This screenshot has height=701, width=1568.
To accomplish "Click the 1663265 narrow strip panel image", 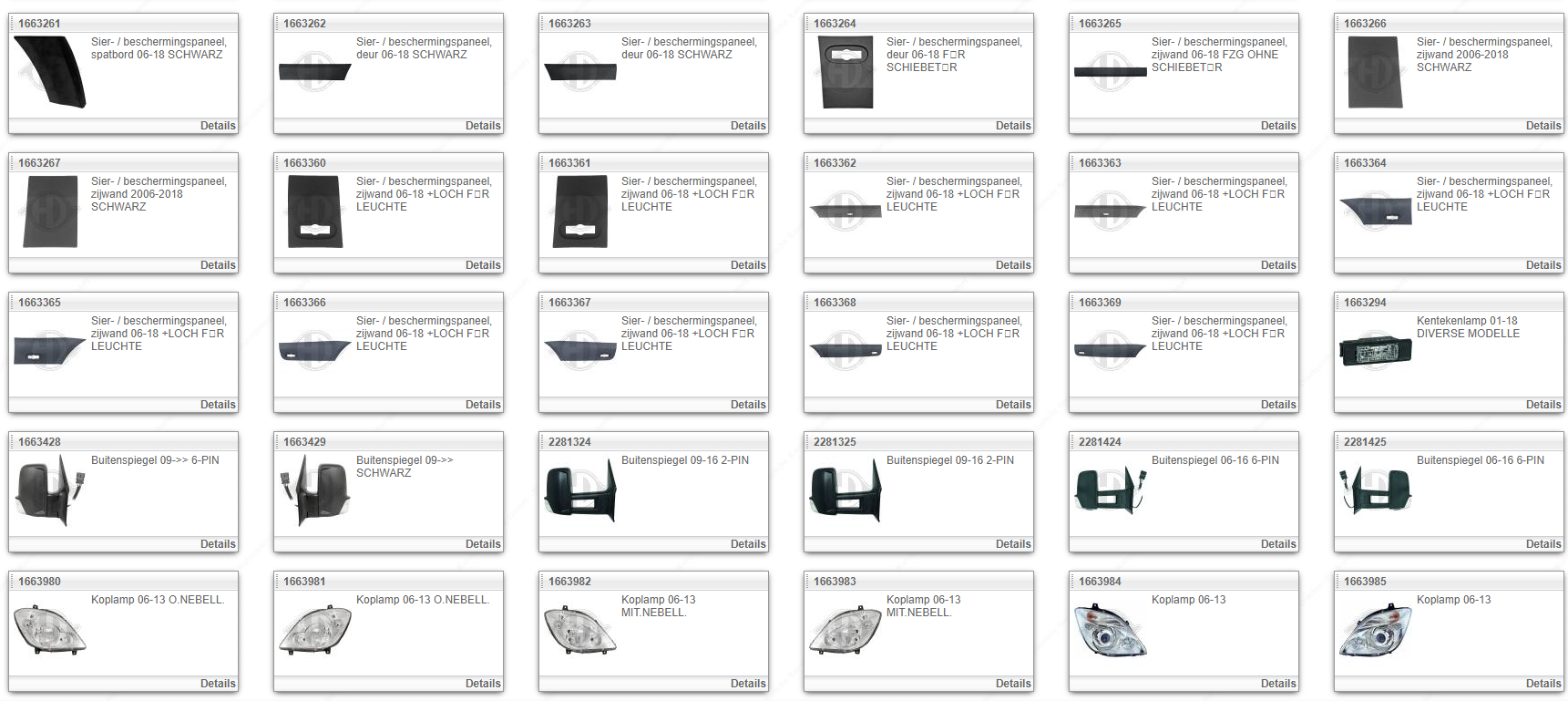I will [x=1111, y=72].
